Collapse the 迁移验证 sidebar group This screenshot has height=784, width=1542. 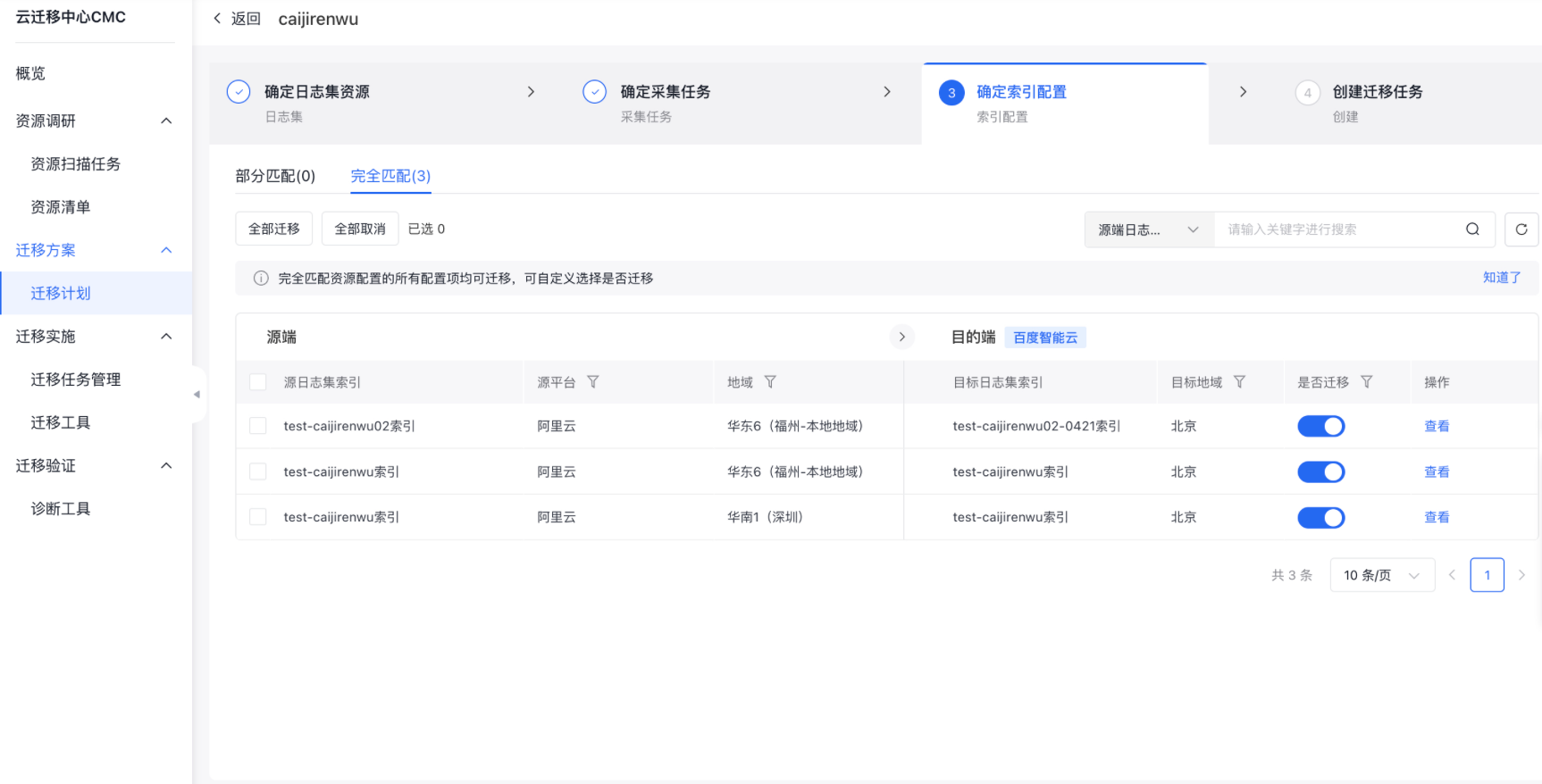click(166, 466)
